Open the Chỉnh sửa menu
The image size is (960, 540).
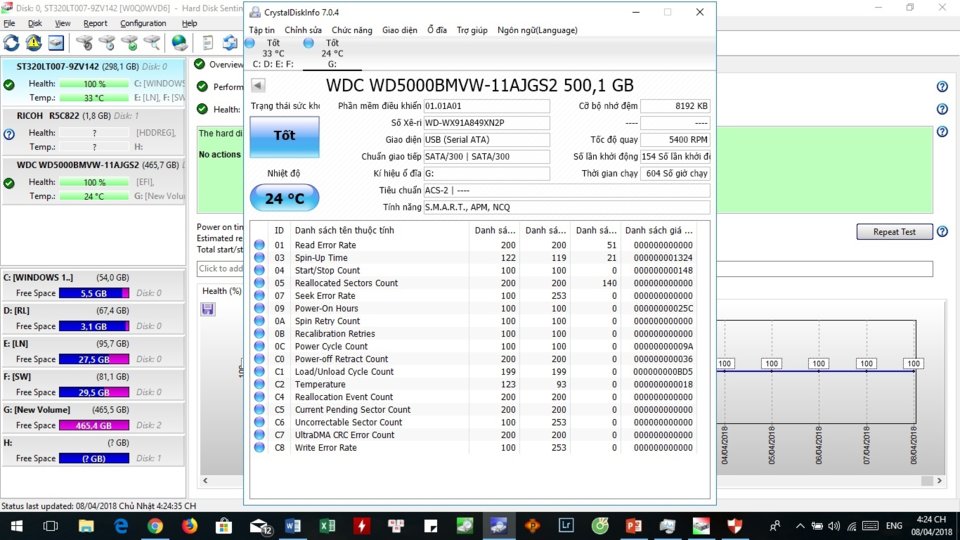coord(303,30)
